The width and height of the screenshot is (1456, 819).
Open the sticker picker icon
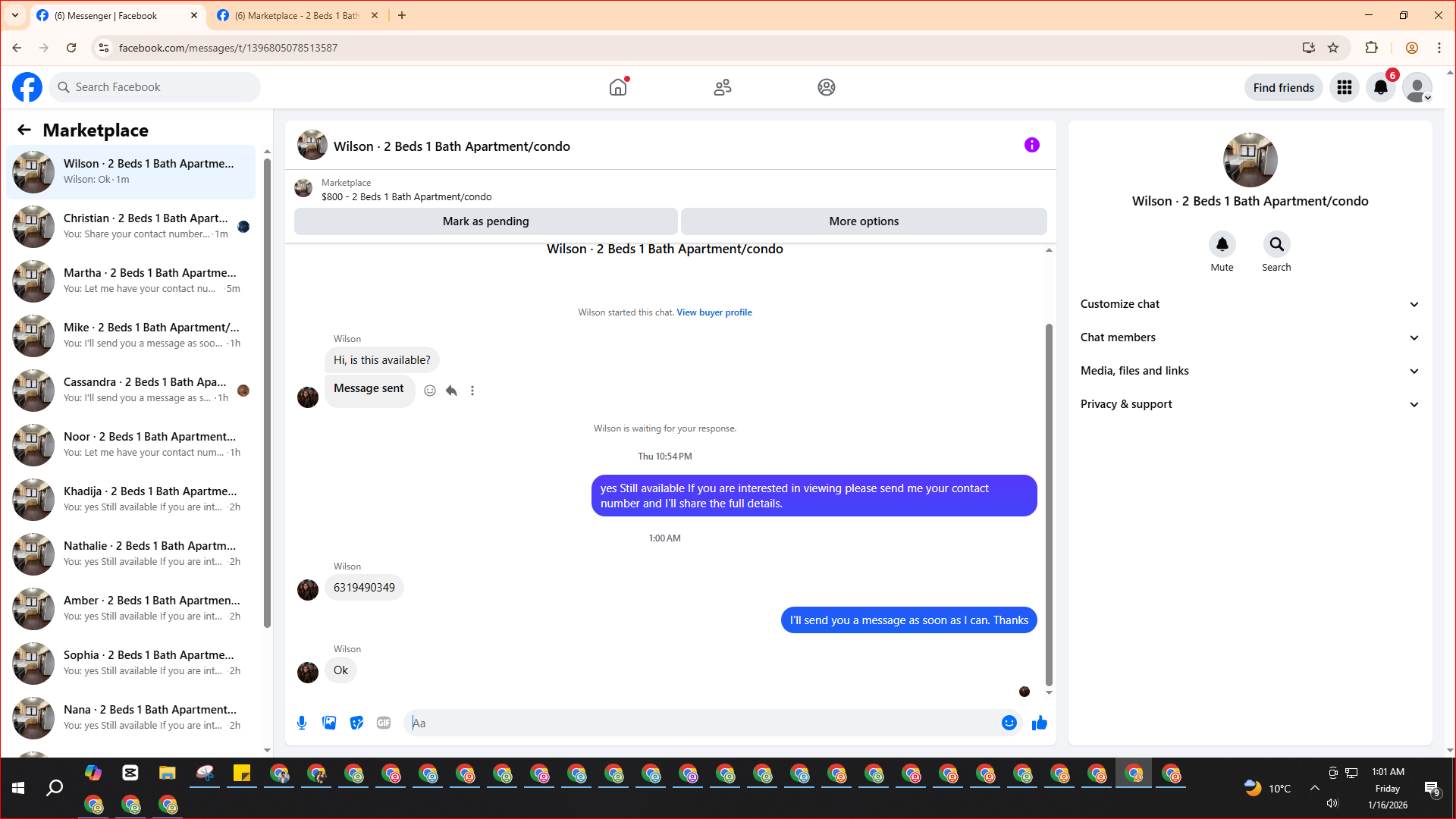click(356, 723)
